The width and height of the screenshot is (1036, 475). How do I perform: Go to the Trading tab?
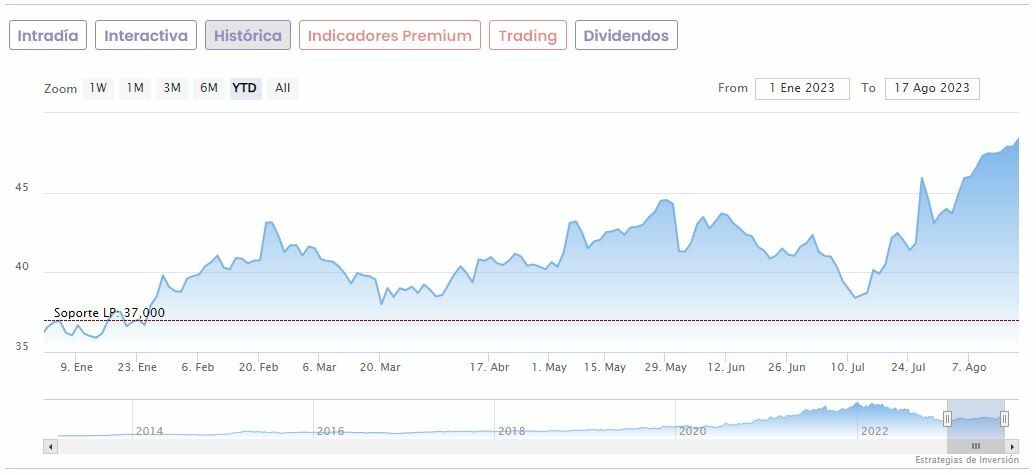click(x=527, y=36)
